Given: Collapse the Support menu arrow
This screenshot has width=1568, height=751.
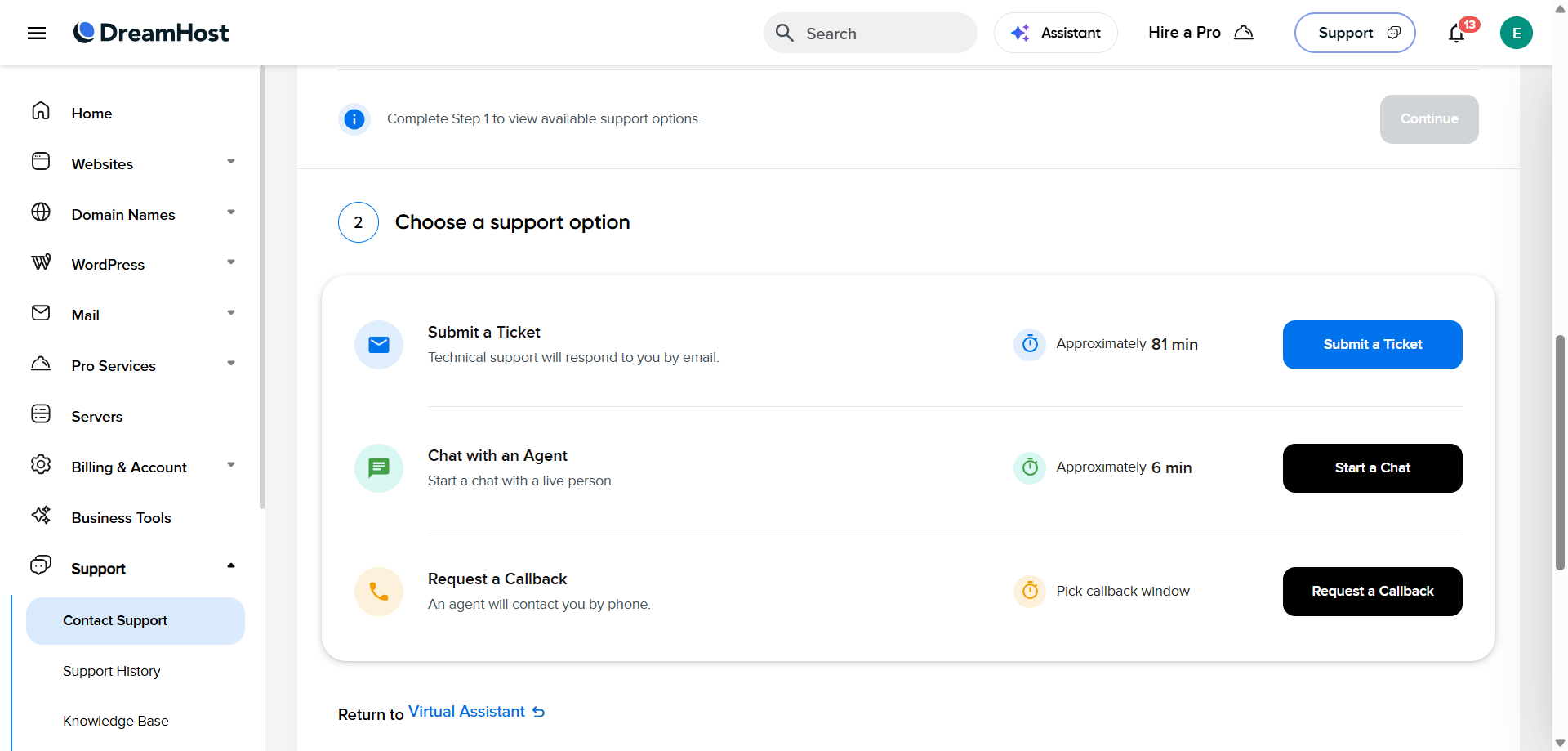Looking at the screenshot, I should [x=231, y=565].
